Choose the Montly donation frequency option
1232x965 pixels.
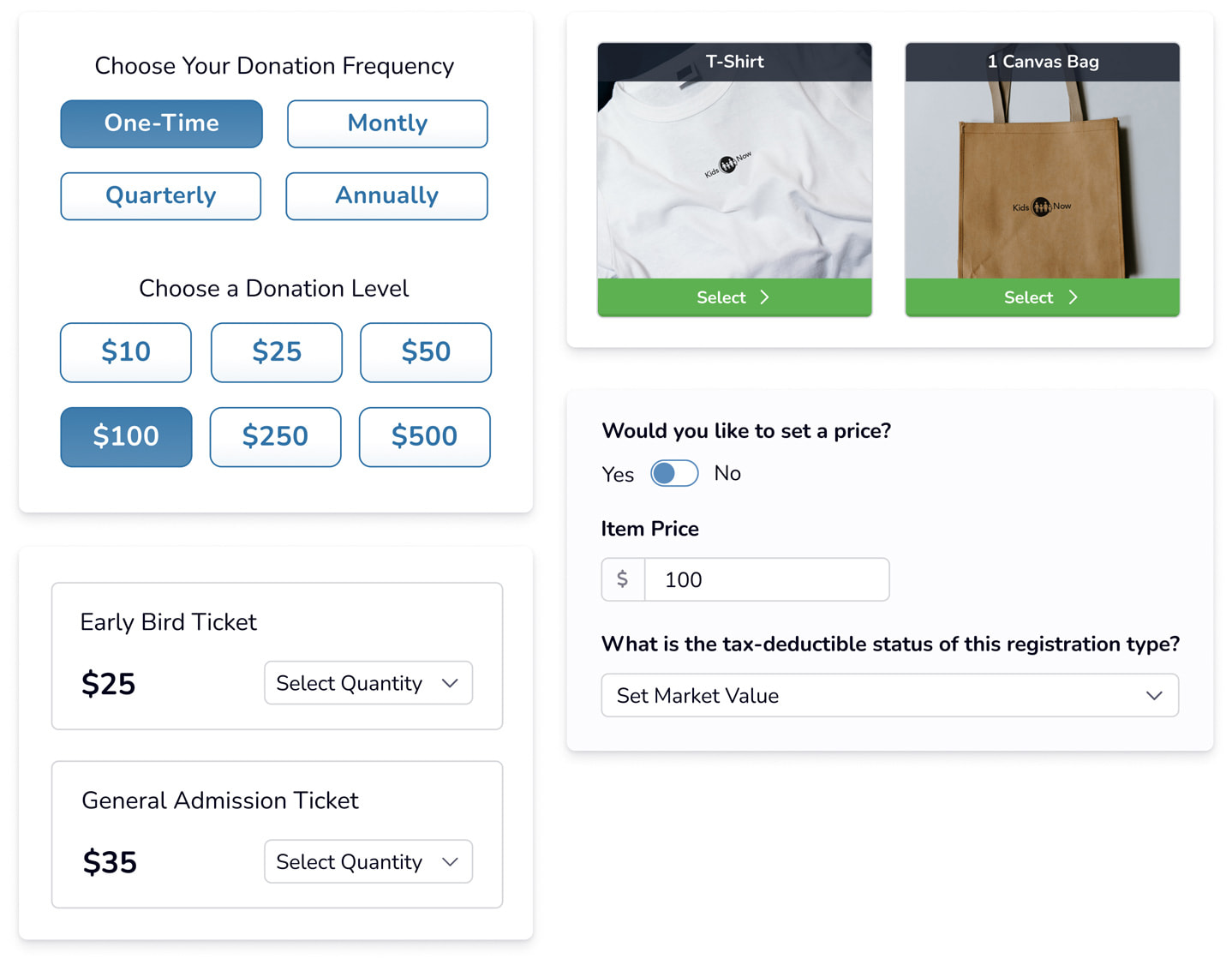point(387,123)
